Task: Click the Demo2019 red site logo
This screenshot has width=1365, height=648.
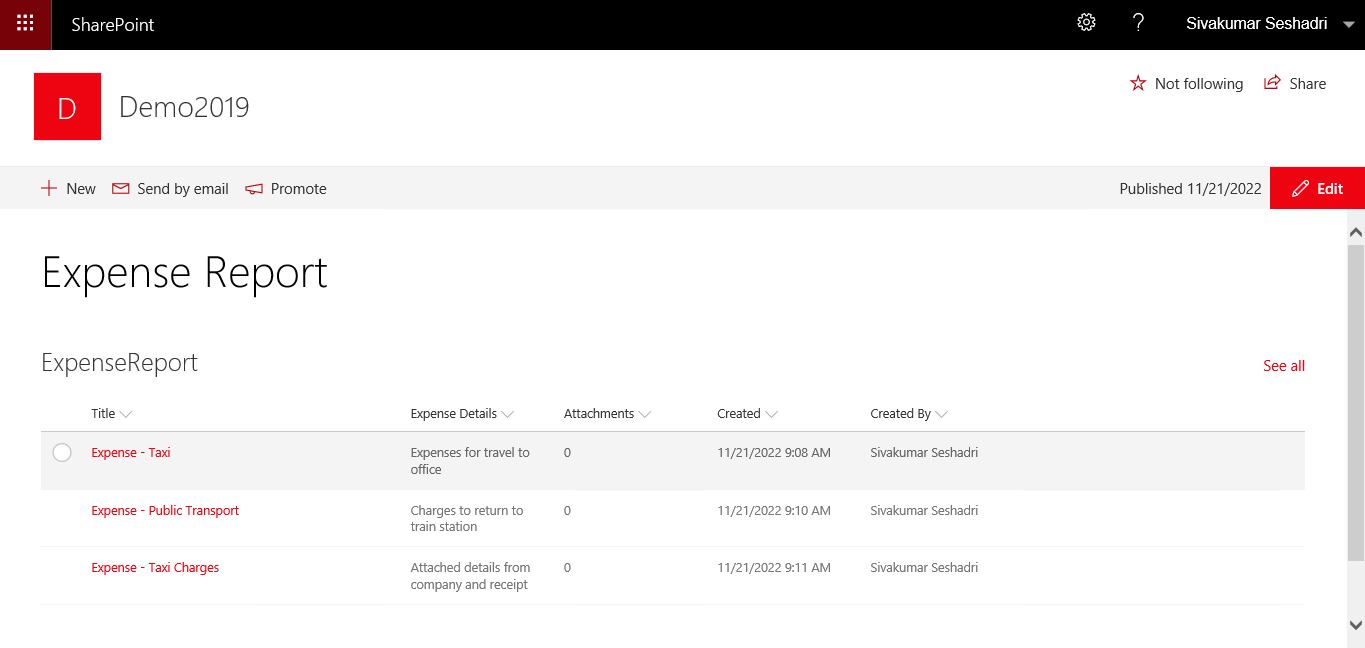Action: tap(67, 107)
